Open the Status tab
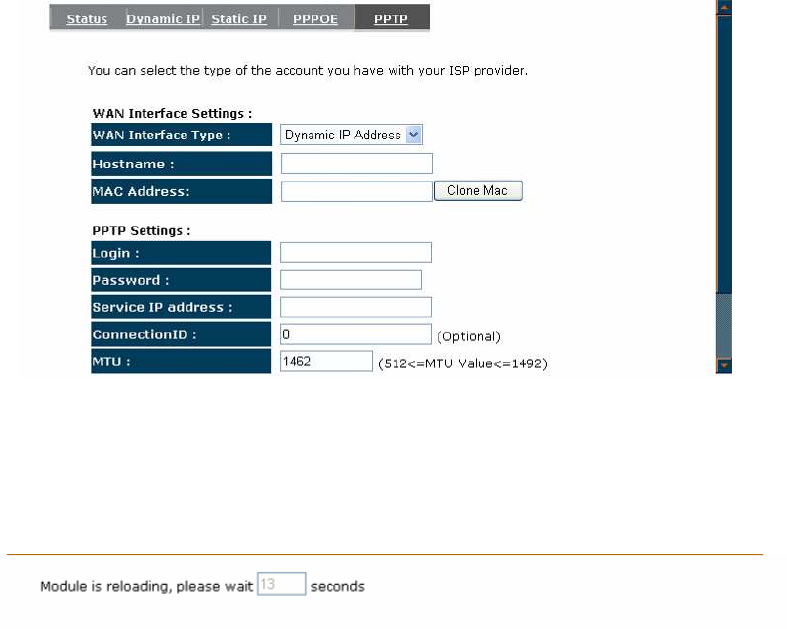 tap(86, 19)
